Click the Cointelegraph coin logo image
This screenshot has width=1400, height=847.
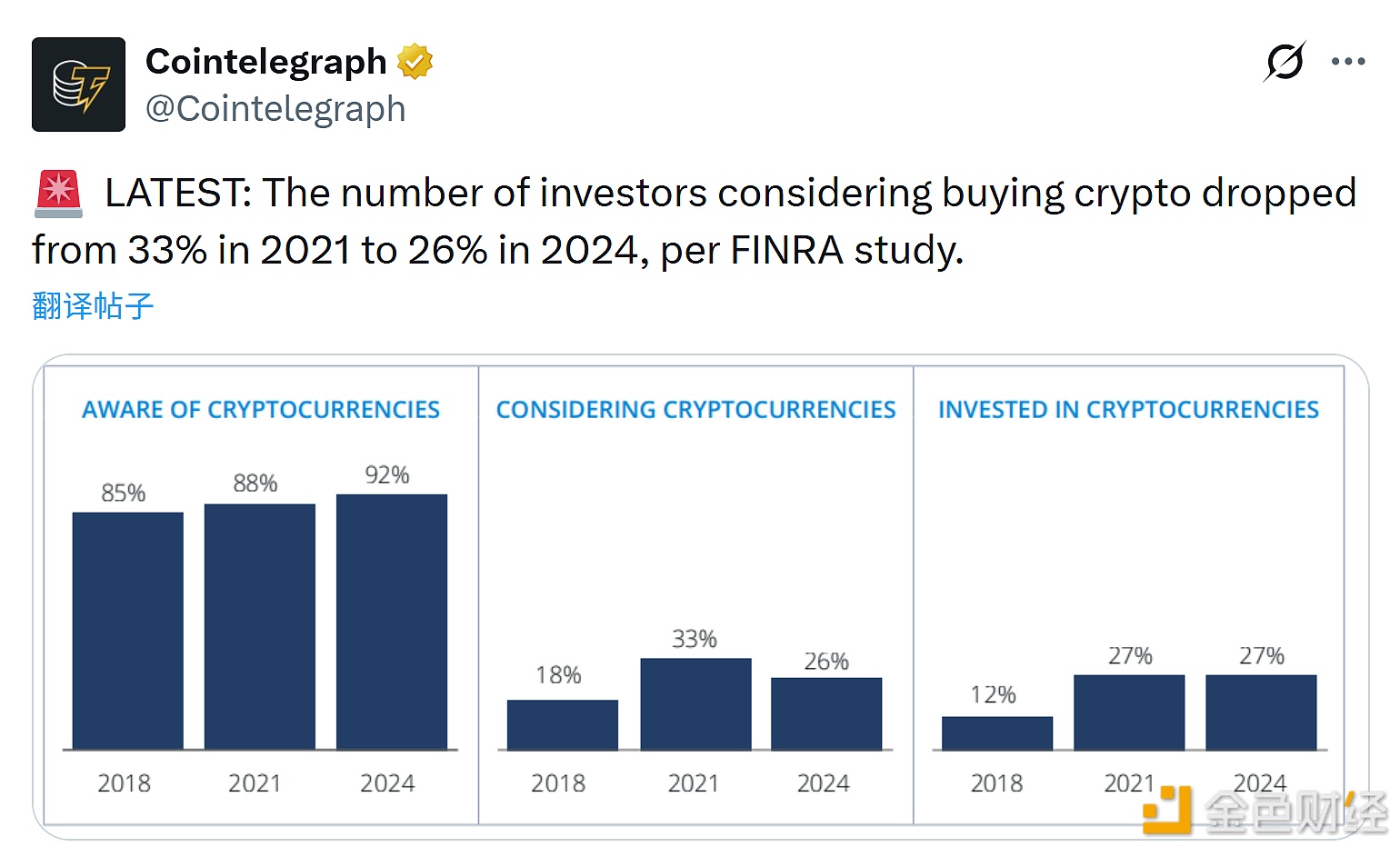click(78, 85)
